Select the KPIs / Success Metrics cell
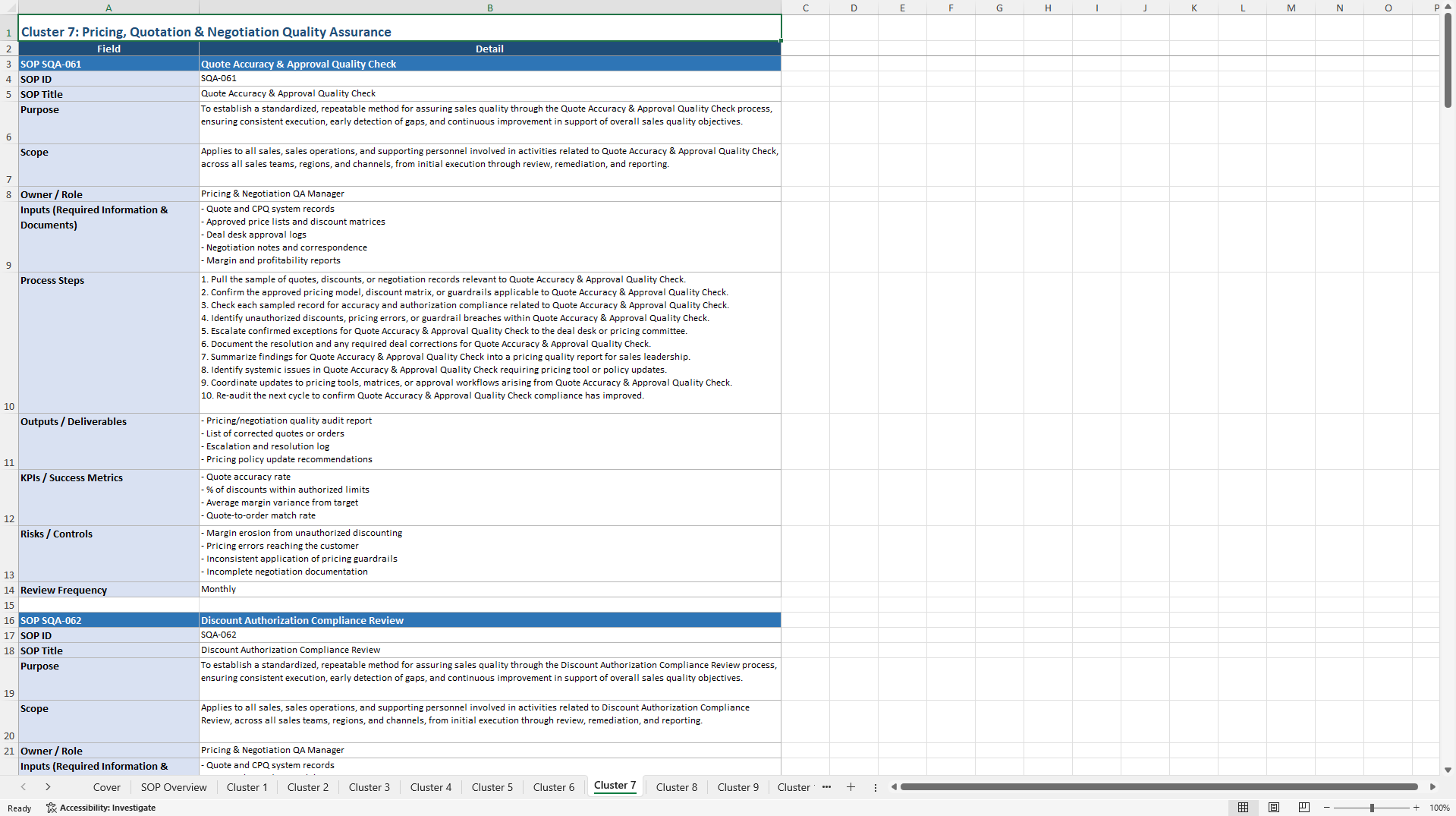1456x816 pixels. coord(108,497)
